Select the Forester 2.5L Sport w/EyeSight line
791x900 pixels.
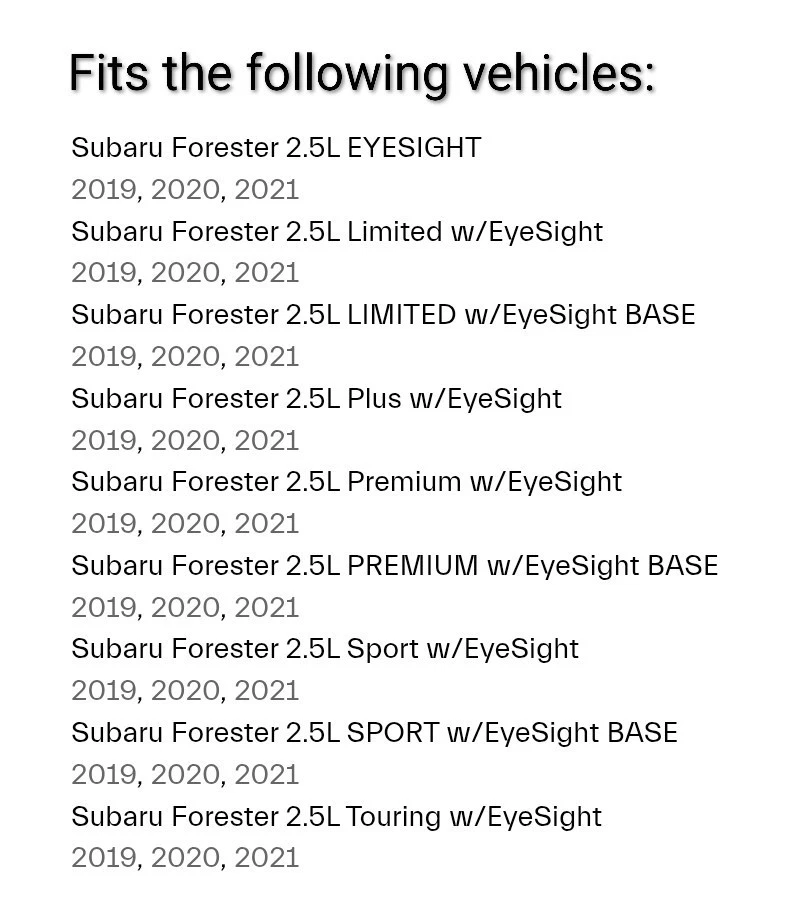click(325, 648)
